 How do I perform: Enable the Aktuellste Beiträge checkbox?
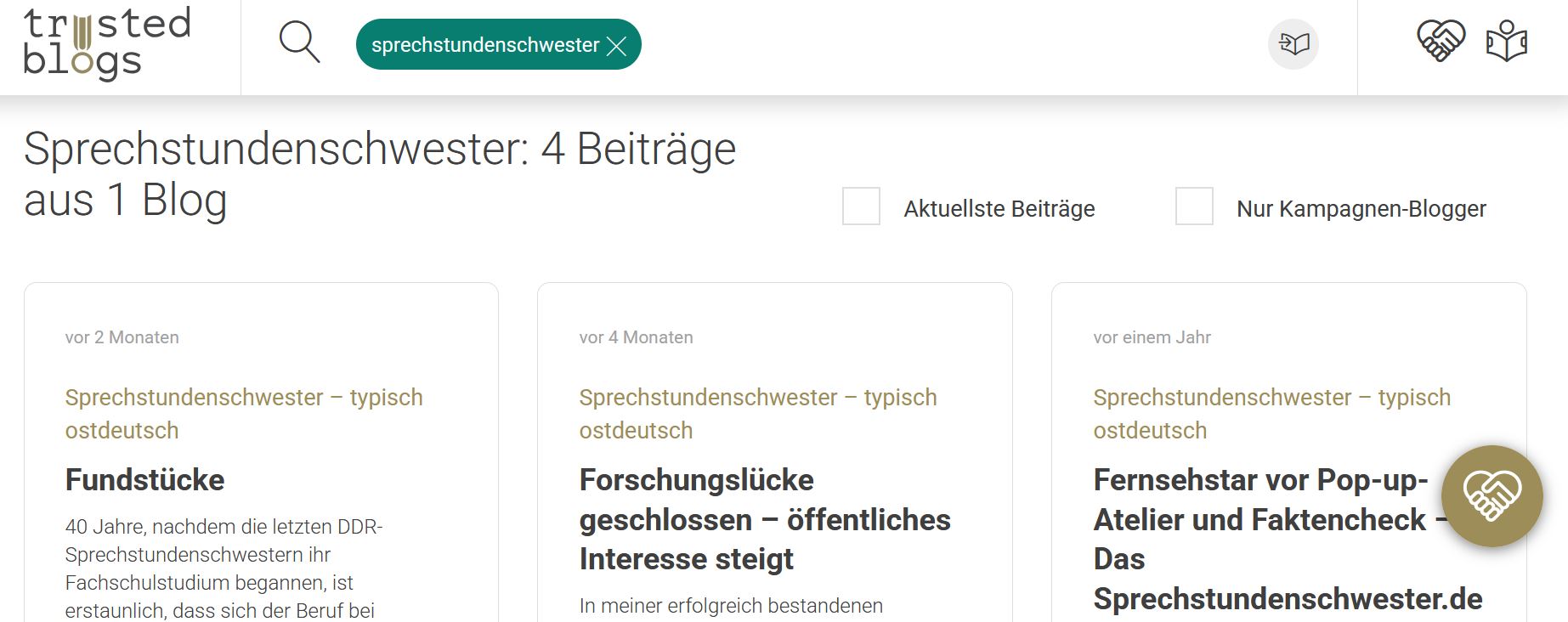coord(861,206)
